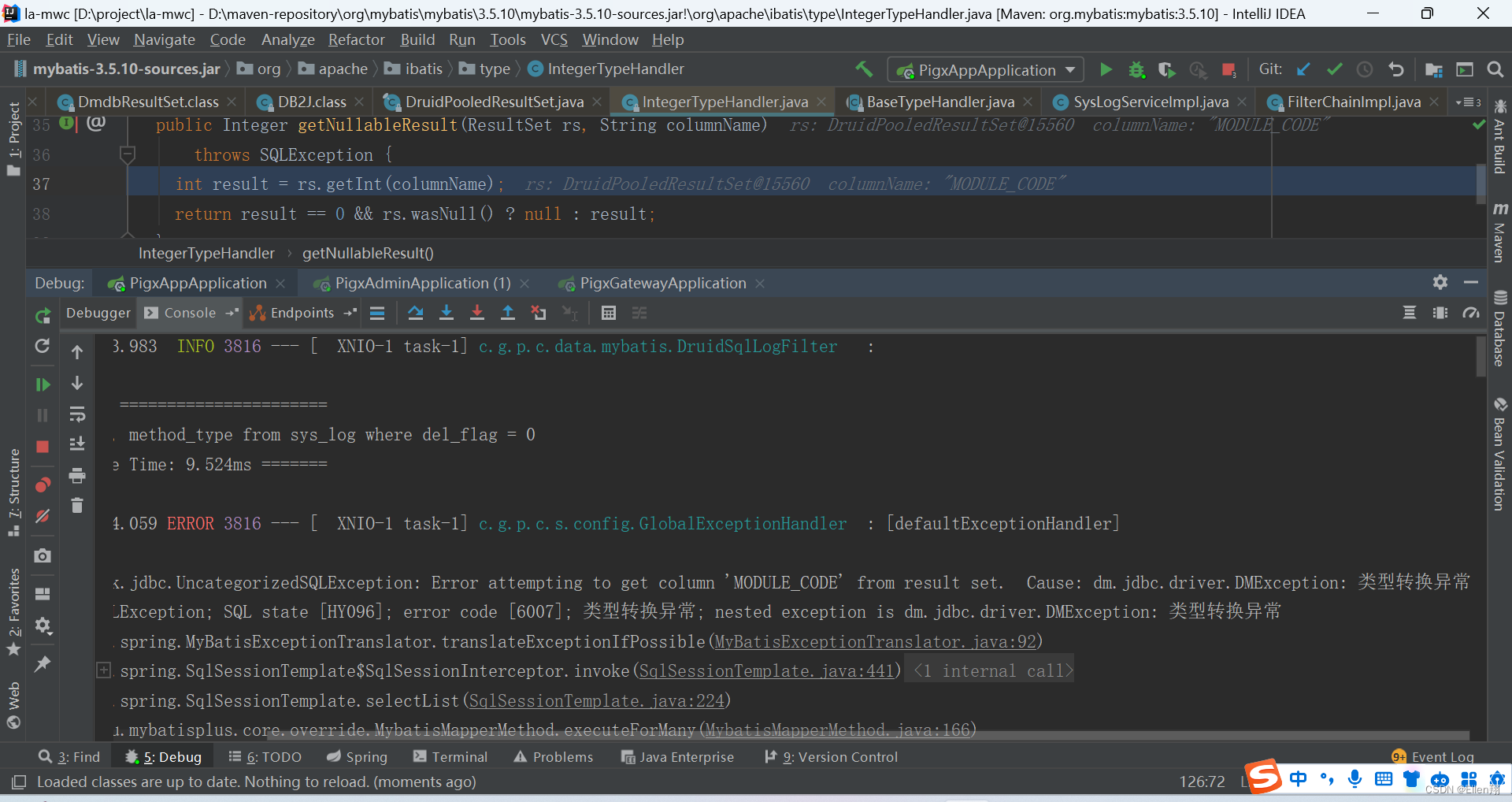The height and width of the screenshot is (802, 1512).
Task: Toggle the line 35 breakpoint marker in the gutter
Action: tap(68, 123)
